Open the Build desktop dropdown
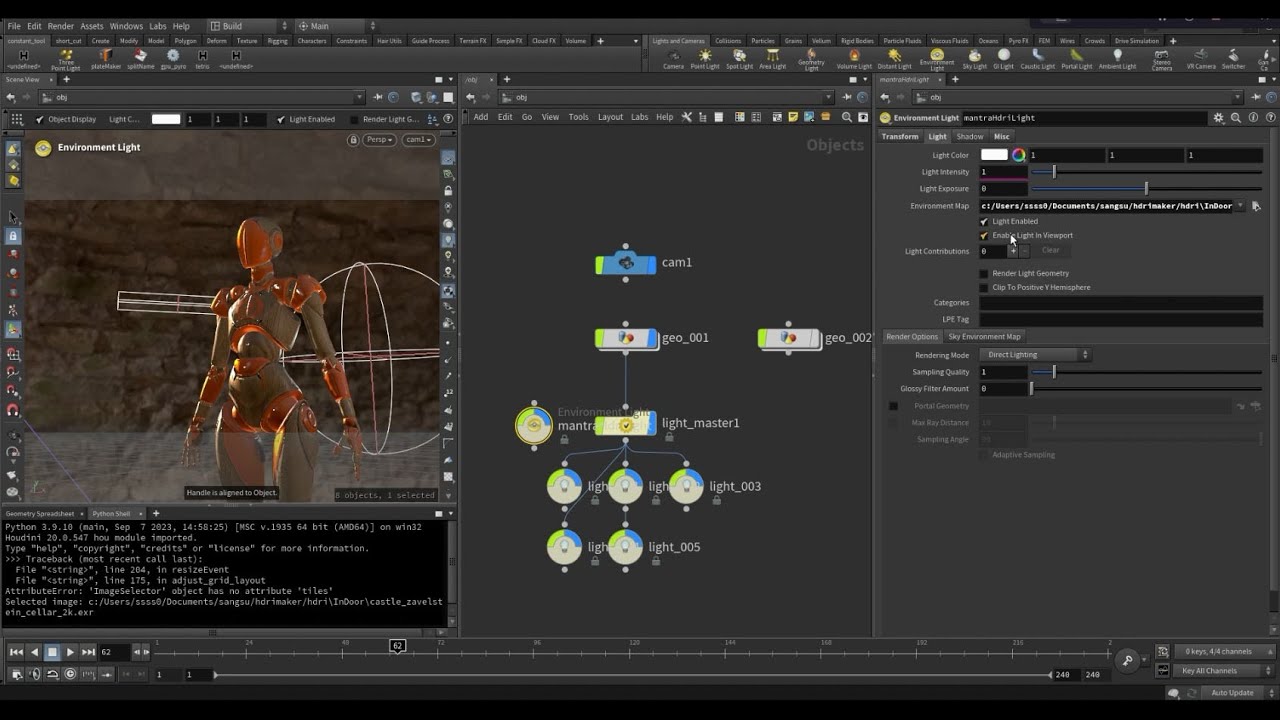This screenshot has width=1280, height=720. coord(246,26)
